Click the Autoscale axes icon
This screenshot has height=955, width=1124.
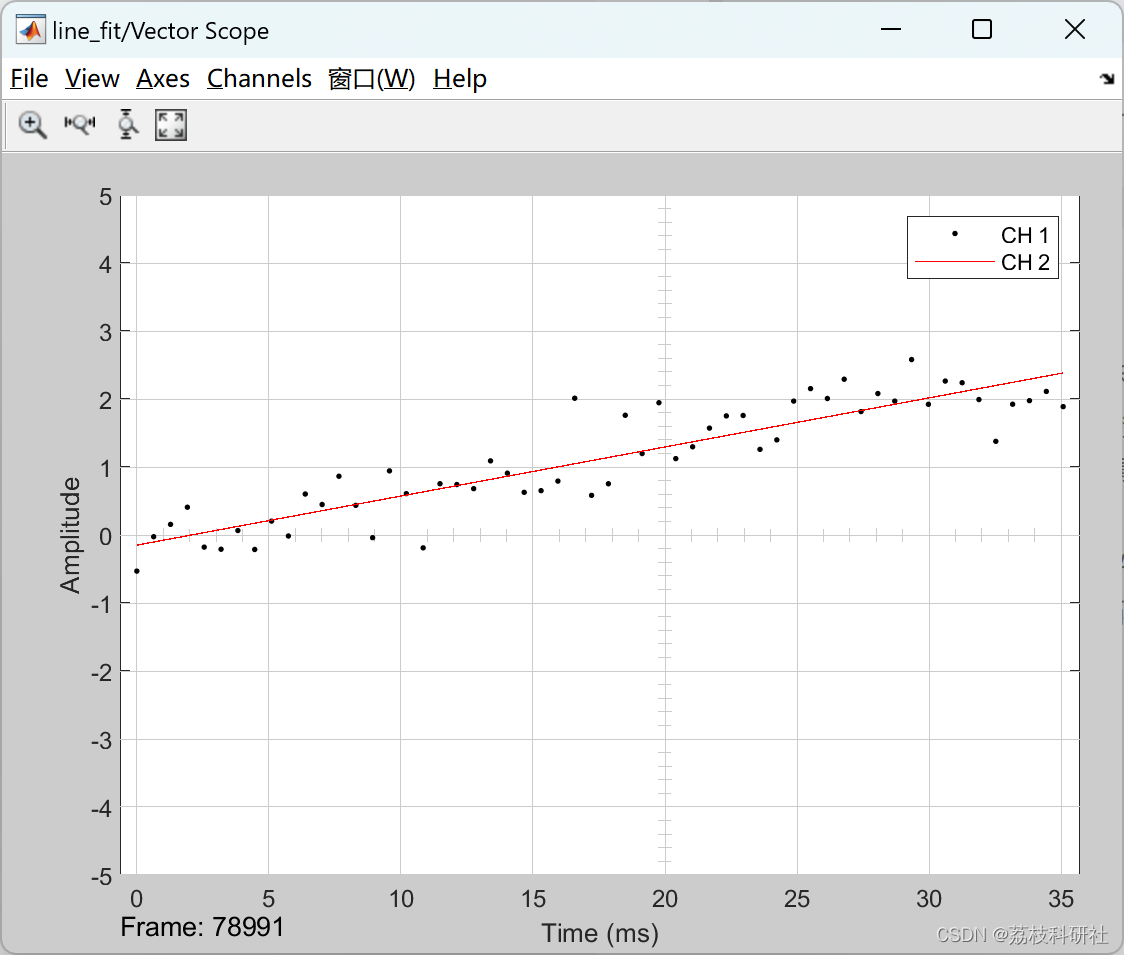(x=170, y=125)
